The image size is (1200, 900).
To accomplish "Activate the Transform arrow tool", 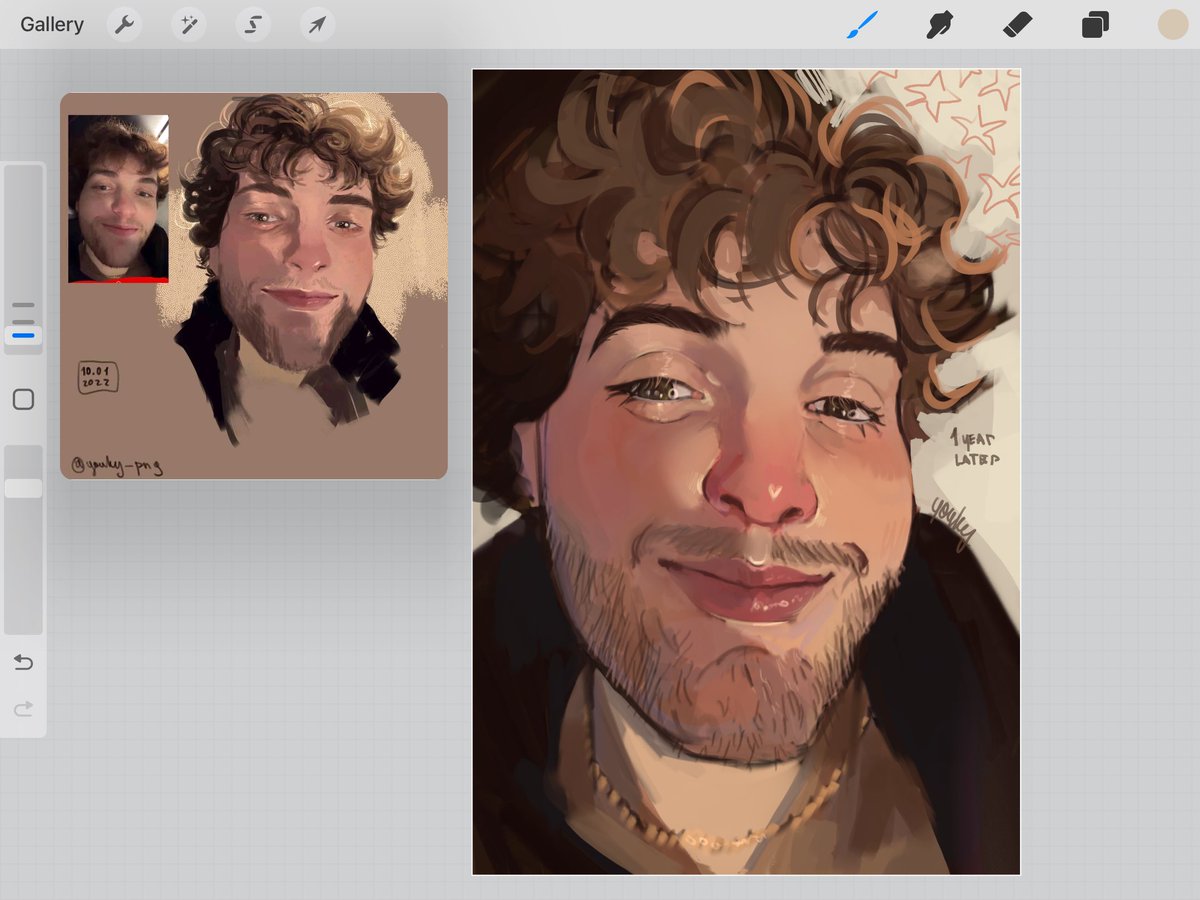I will tap(316, 24).
